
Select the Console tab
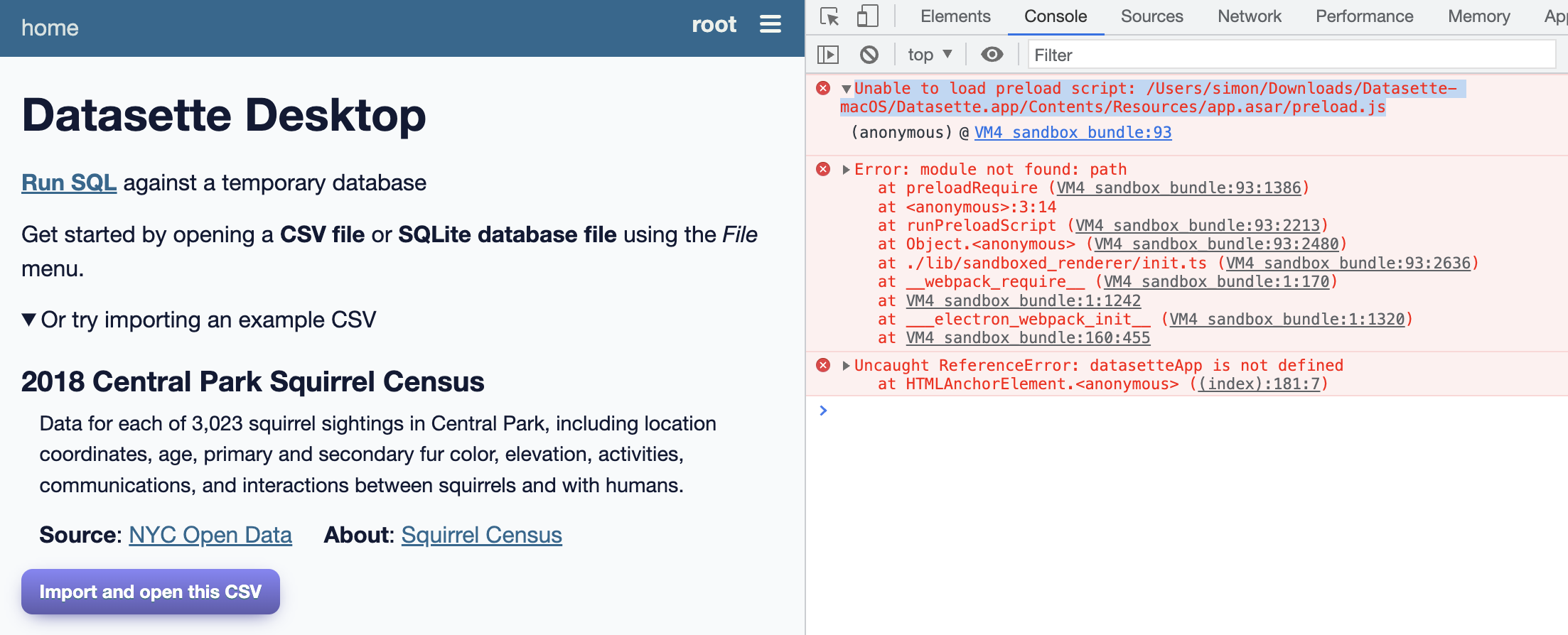point(1056,16)
